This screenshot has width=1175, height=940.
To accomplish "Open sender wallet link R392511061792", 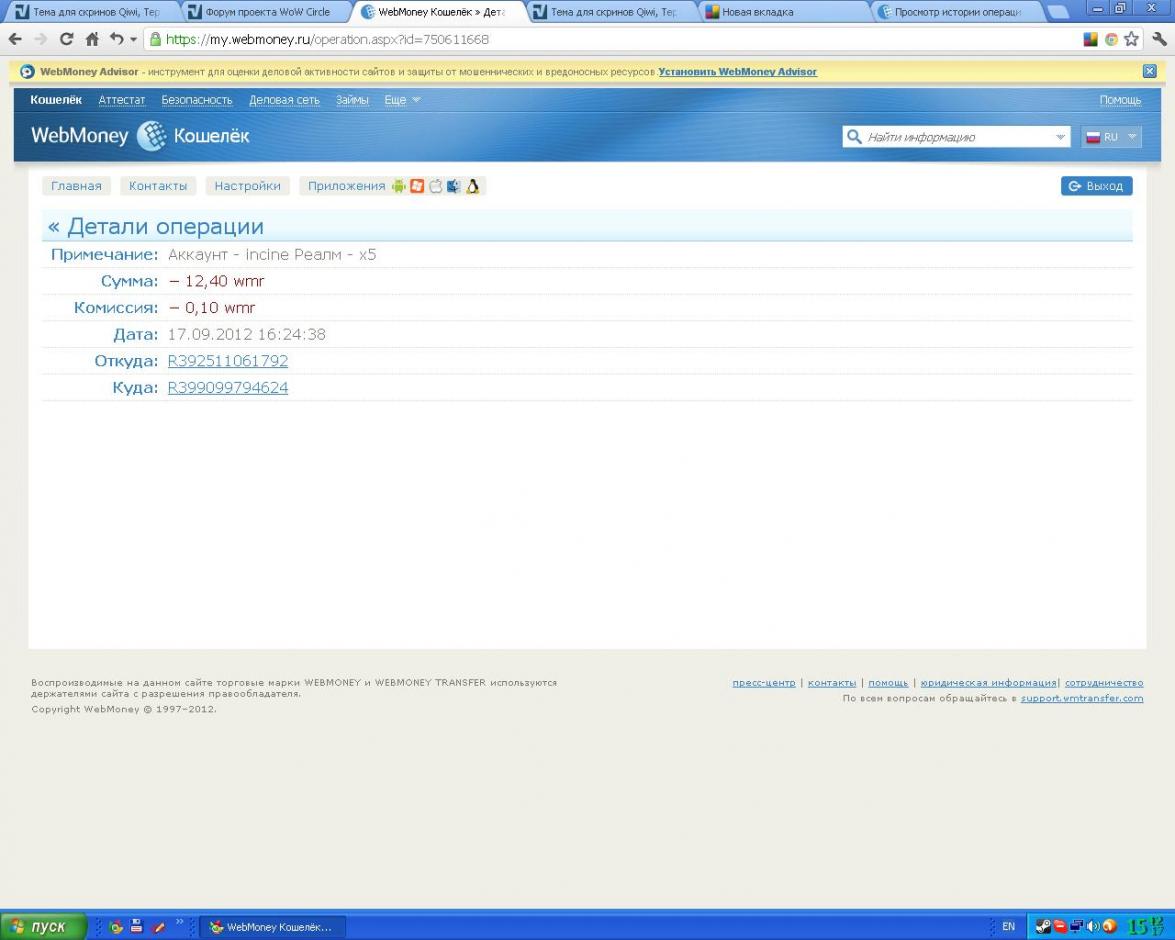I will pos(227,361).
